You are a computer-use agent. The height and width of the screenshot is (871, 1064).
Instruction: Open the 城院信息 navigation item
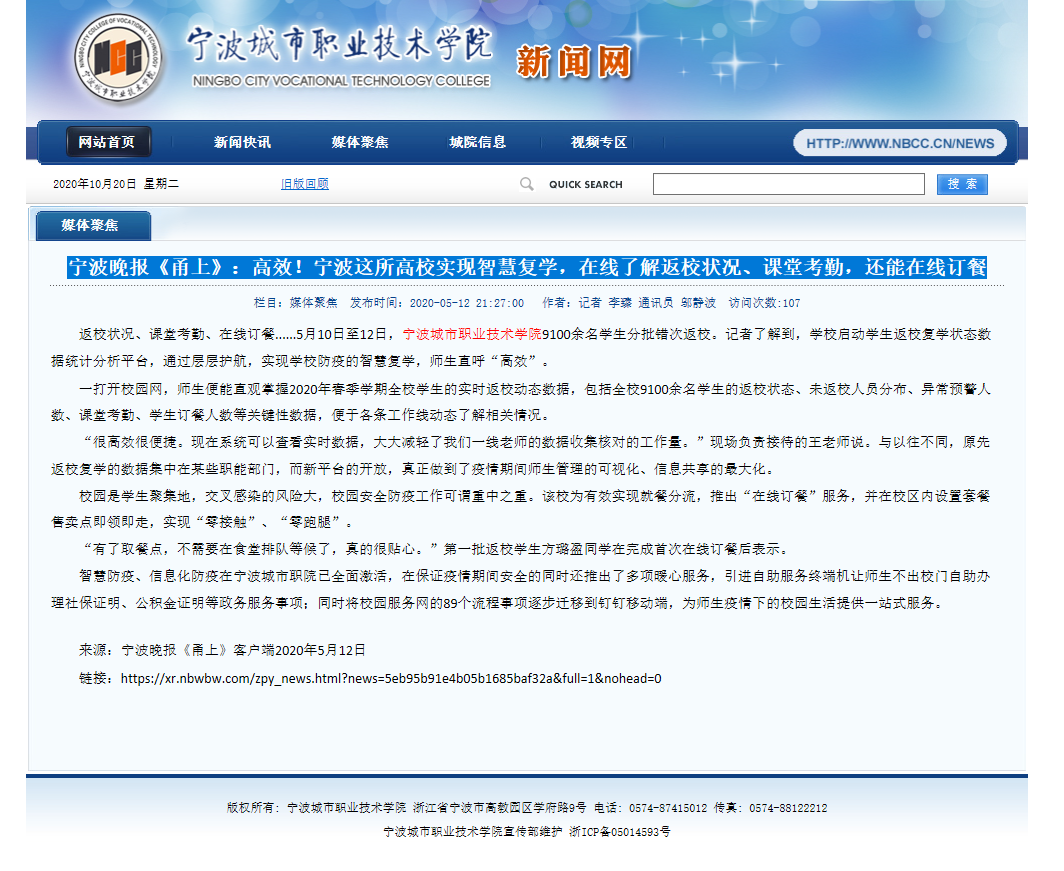point(478,142)
